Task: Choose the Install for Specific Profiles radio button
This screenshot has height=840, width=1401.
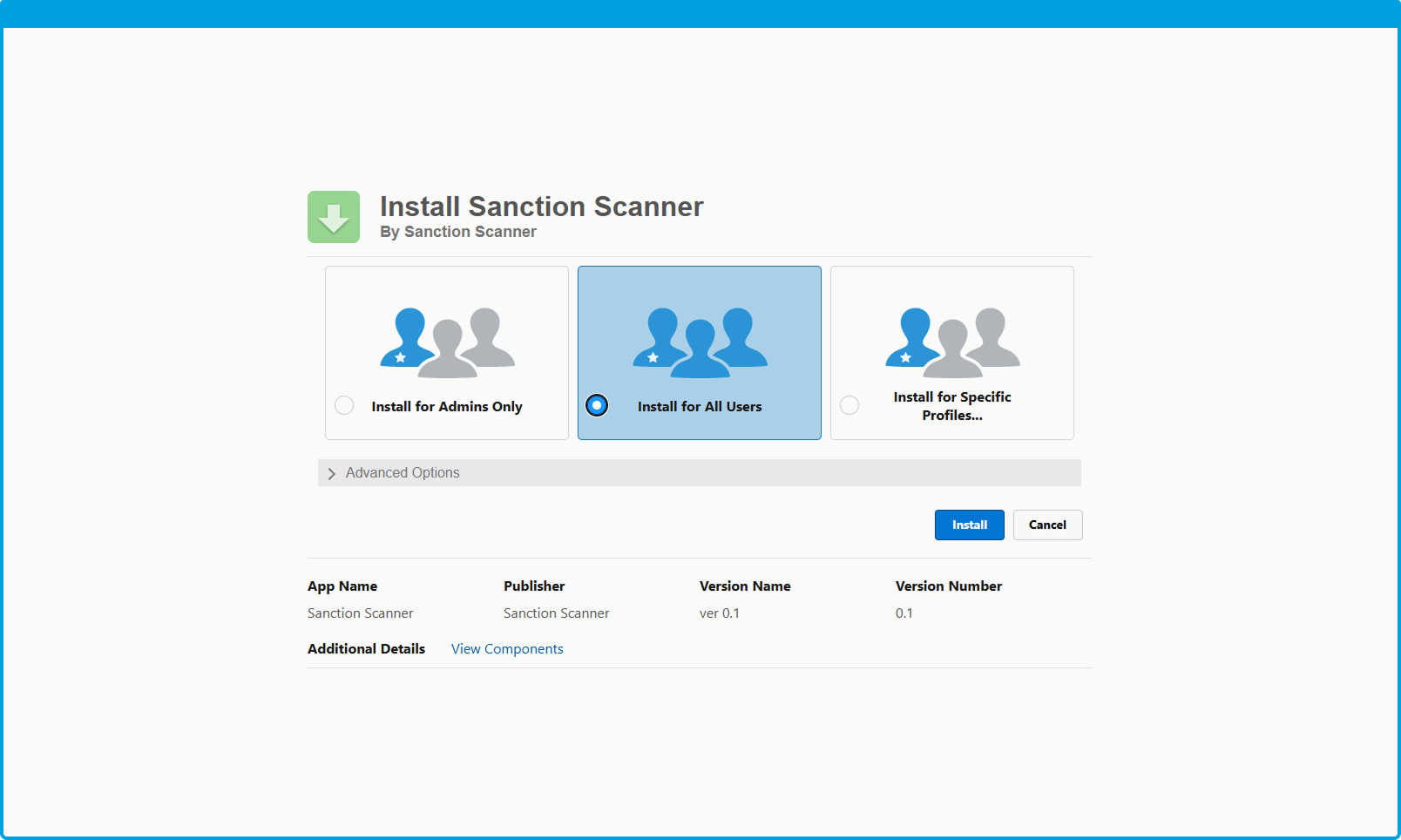Action: click(x=849, y=405)
